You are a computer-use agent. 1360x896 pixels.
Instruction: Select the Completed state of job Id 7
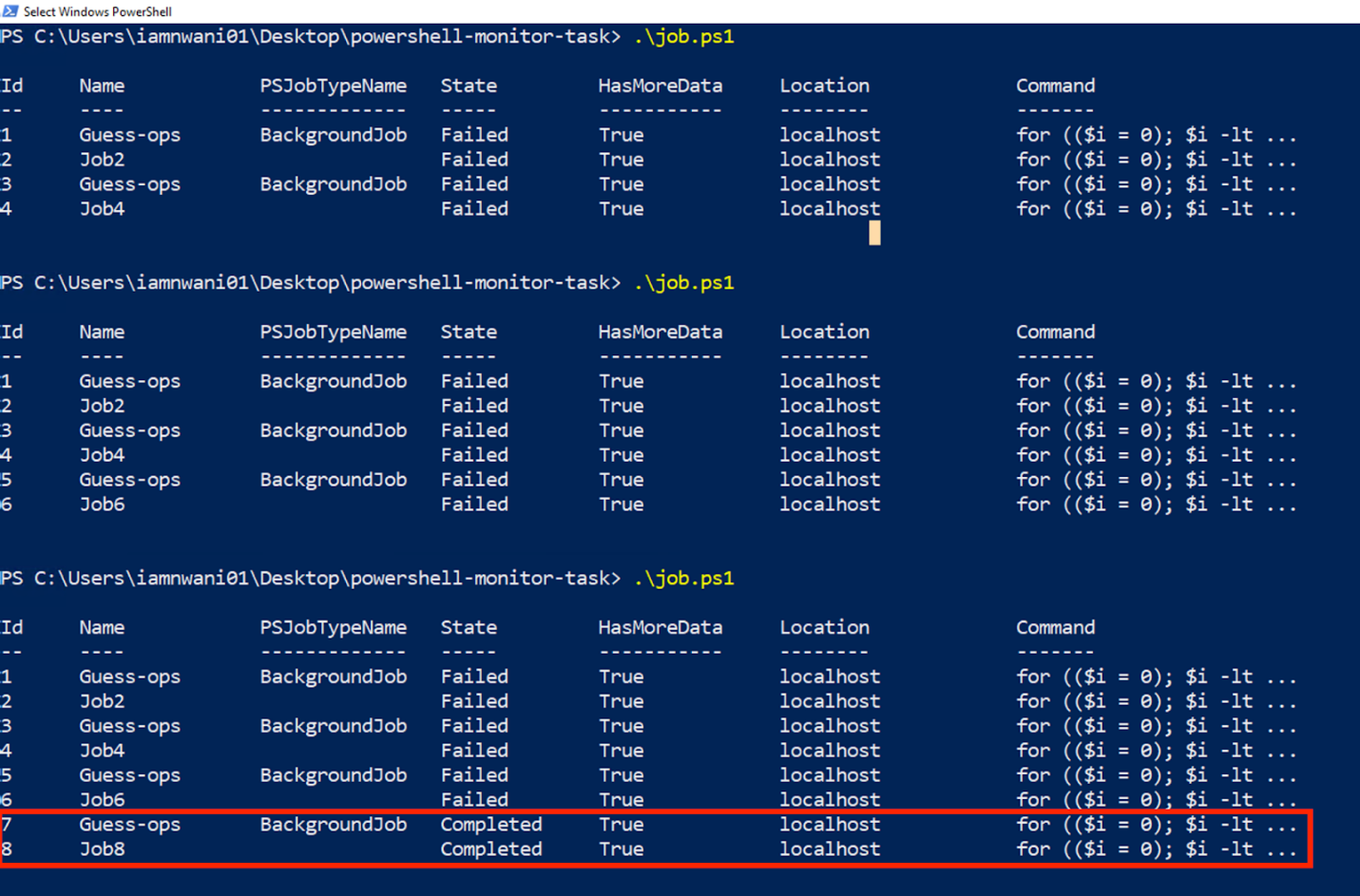click(490, 825)
